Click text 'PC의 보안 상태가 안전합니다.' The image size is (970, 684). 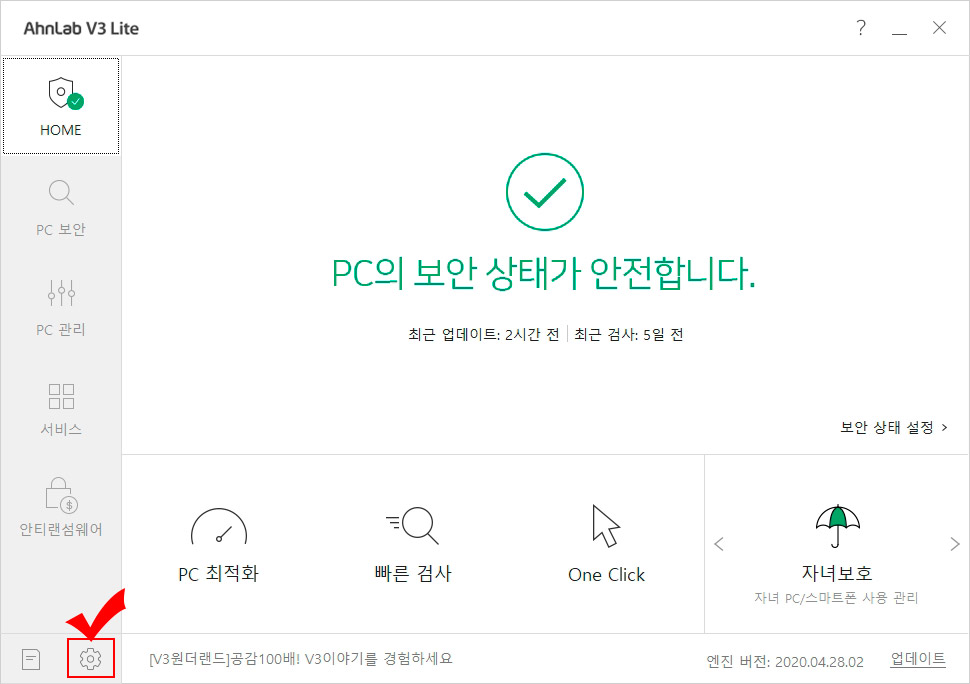pos(543,273)
